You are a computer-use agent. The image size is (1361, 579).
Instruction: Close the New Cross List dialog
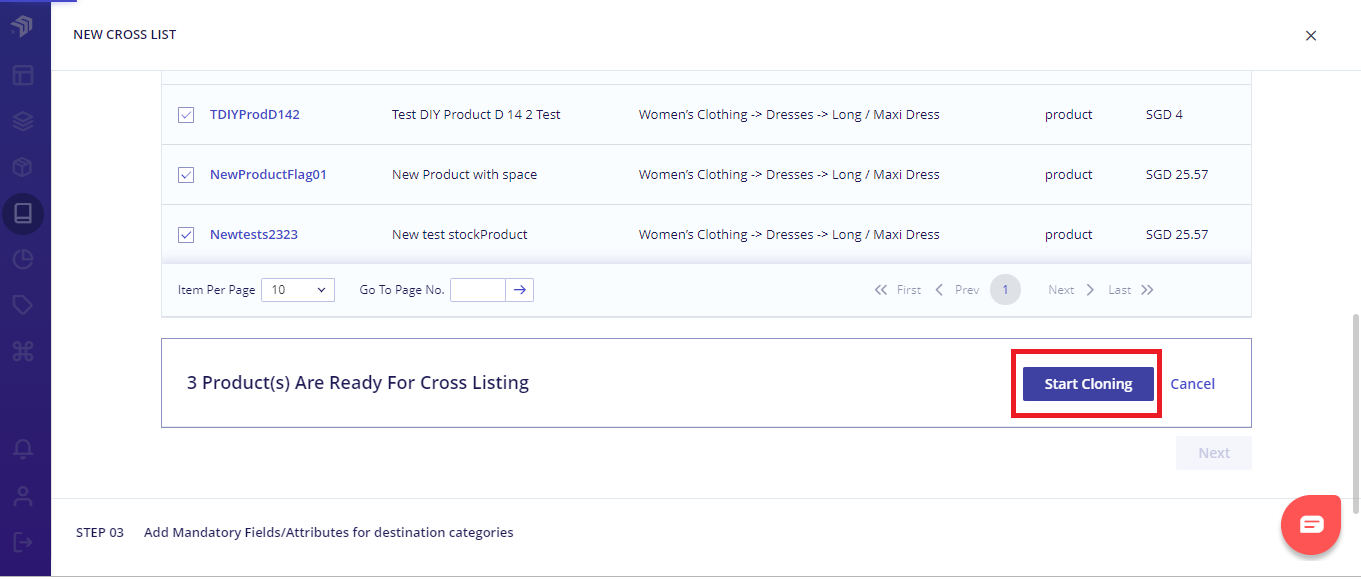tap(1311, 36)
